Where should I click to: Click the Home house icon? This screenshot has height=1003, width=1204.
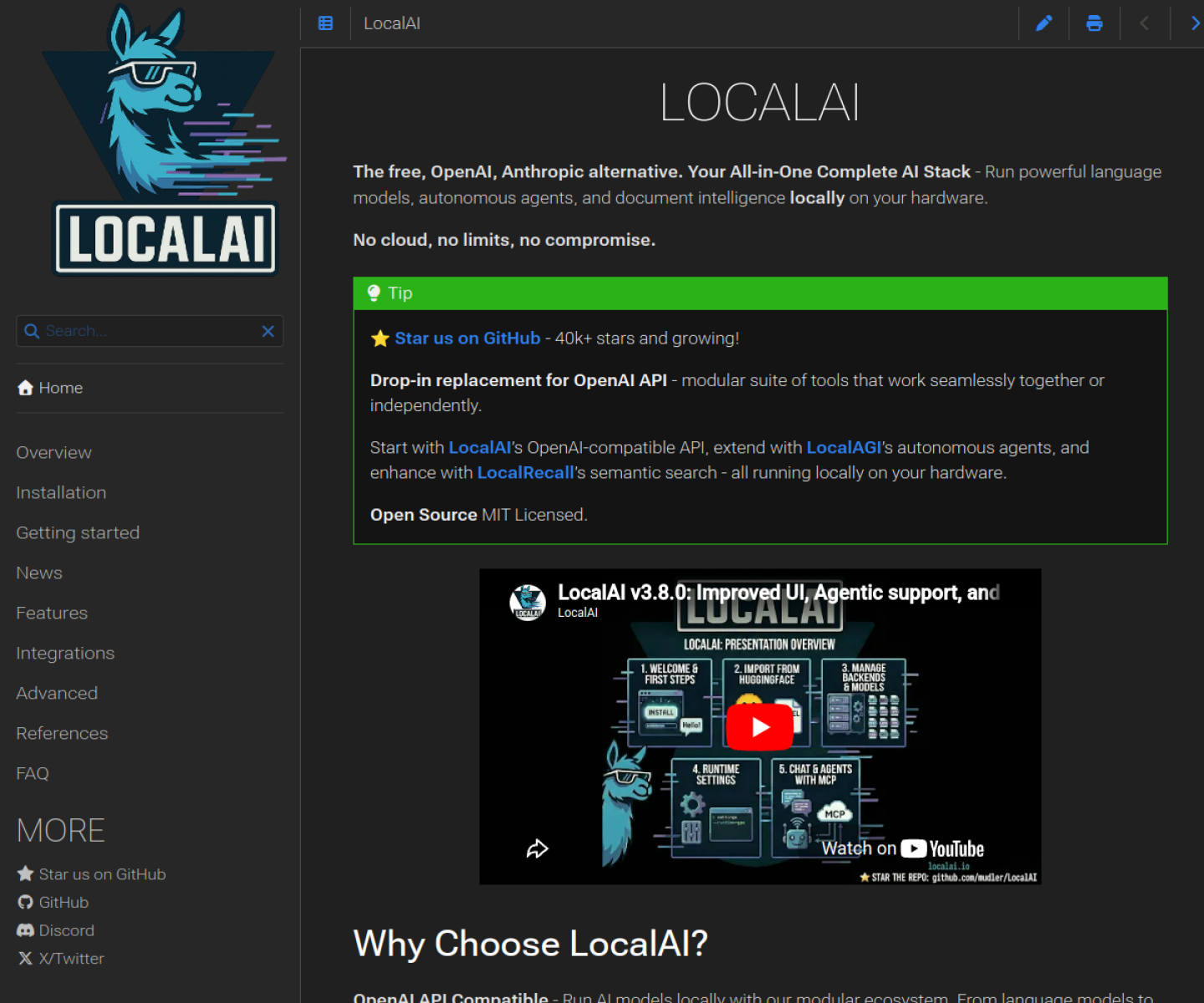point(25,388)
